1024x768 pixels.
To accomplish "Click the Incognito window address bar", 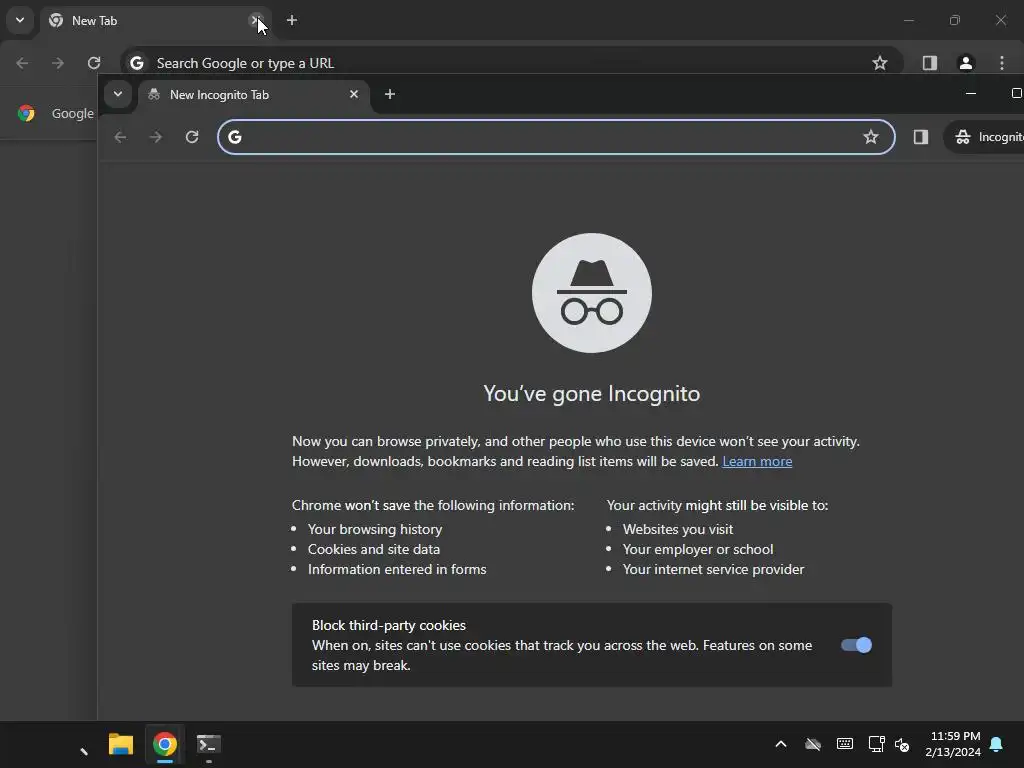I will coord(556,136).
